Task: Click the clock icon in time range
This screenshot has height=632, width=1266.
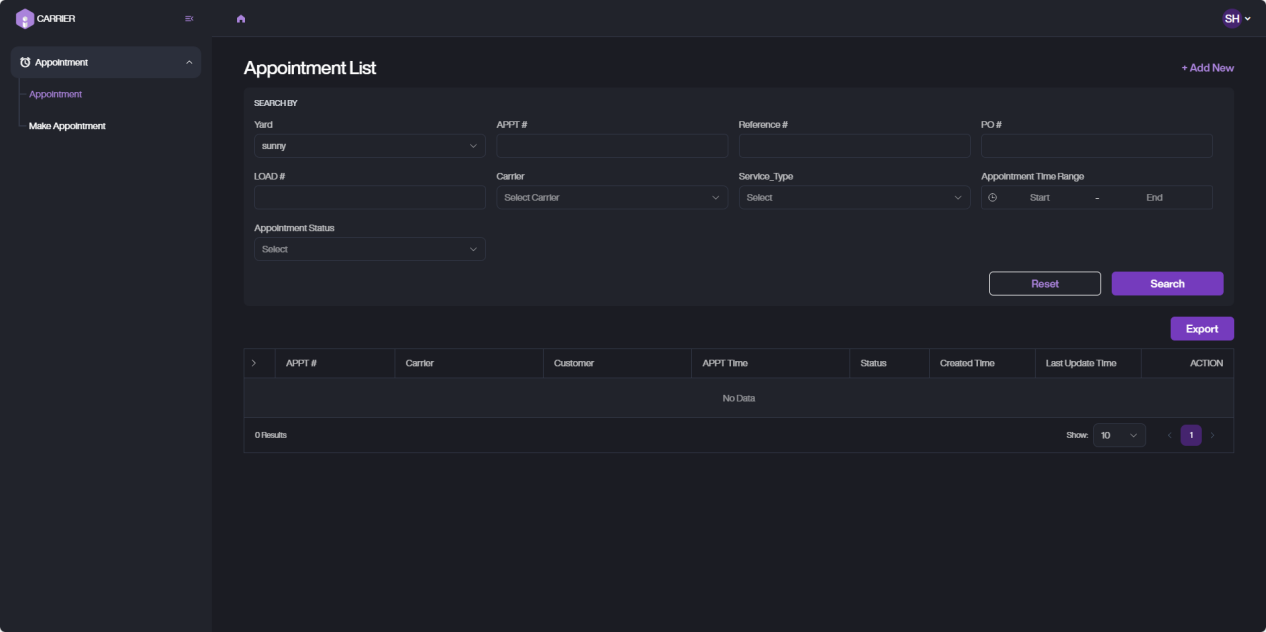Action: [x=992, y=198]
